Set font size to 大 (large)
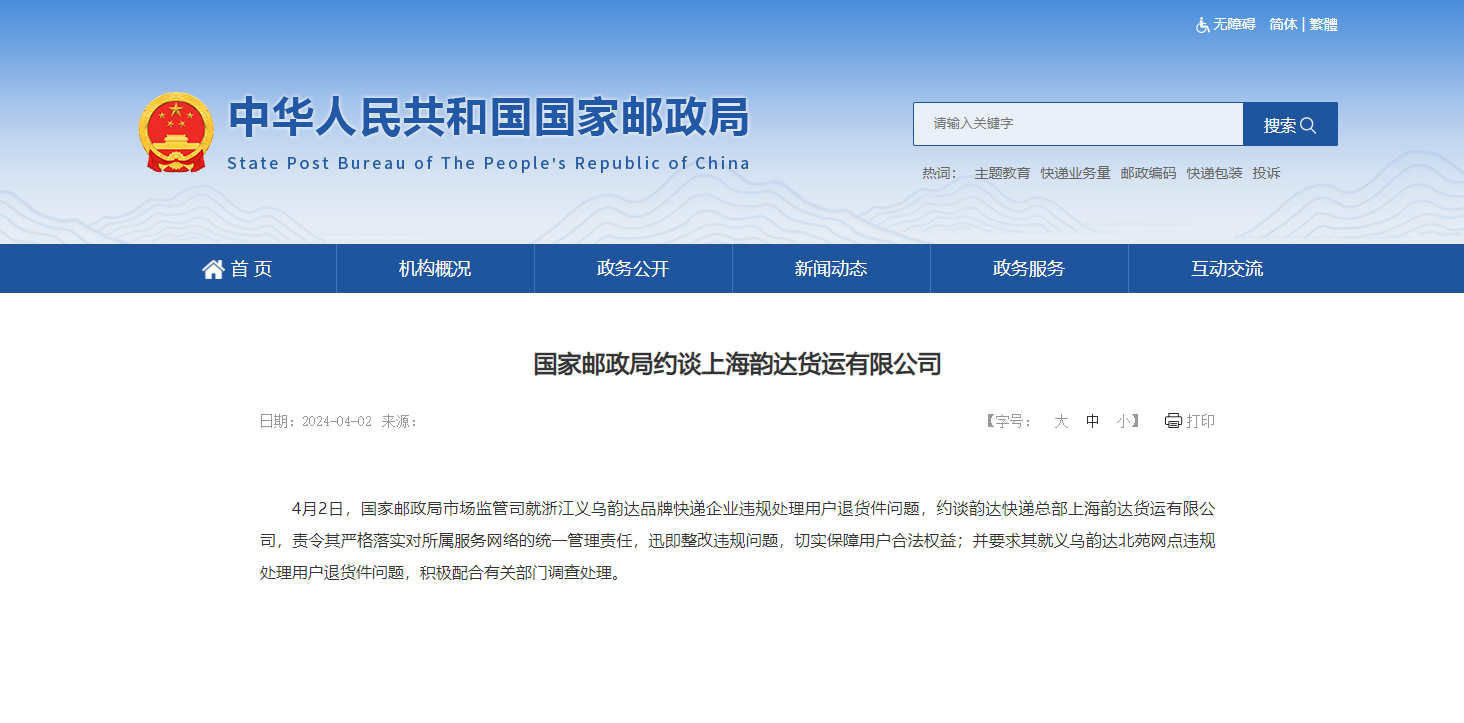Image resolution: width=1464 pixels, height=723 pixels. pyautogui.click(x=1061, y=421)
